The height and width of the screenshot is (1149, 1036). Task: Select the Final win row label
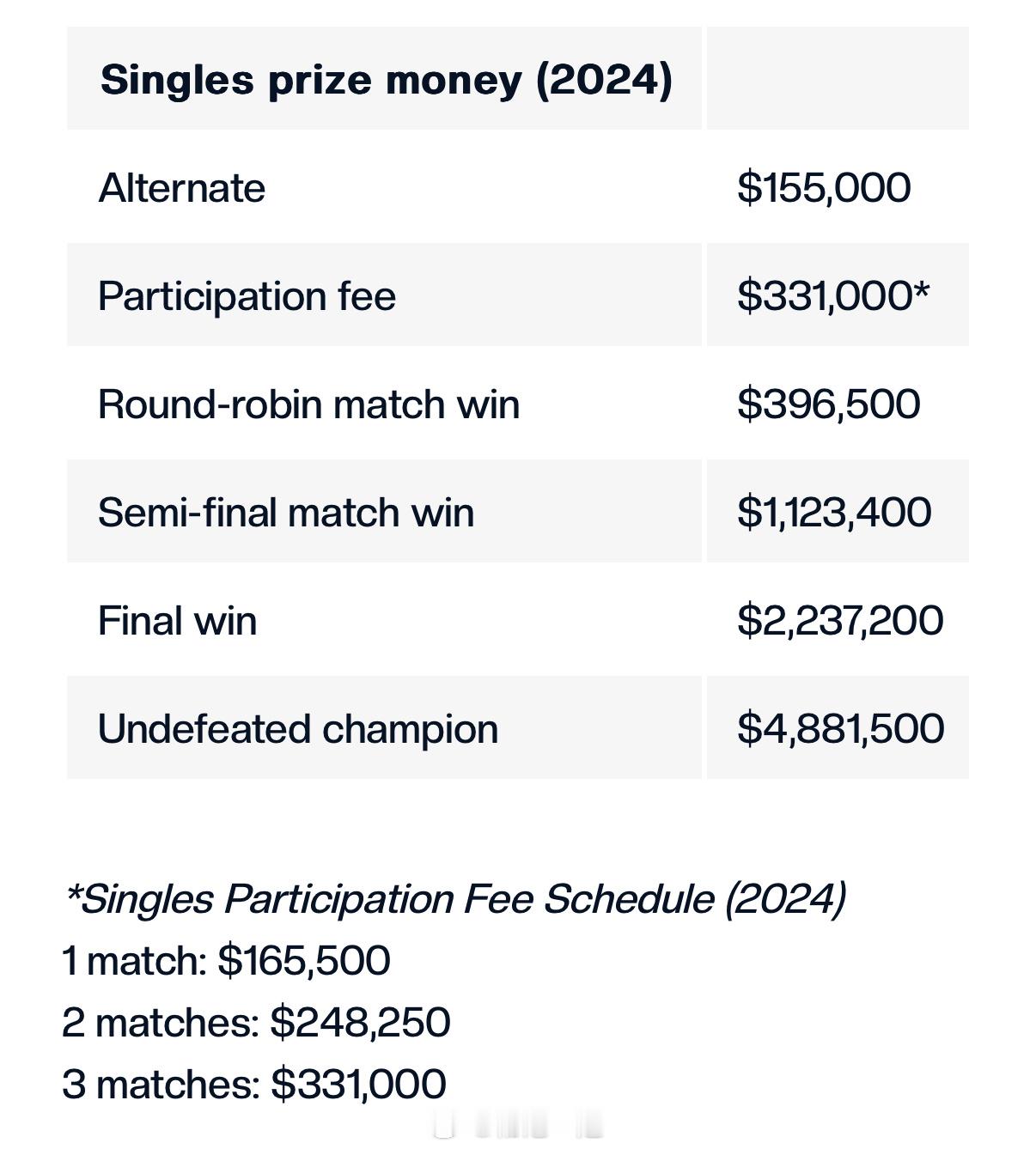[x=177, y=620]
